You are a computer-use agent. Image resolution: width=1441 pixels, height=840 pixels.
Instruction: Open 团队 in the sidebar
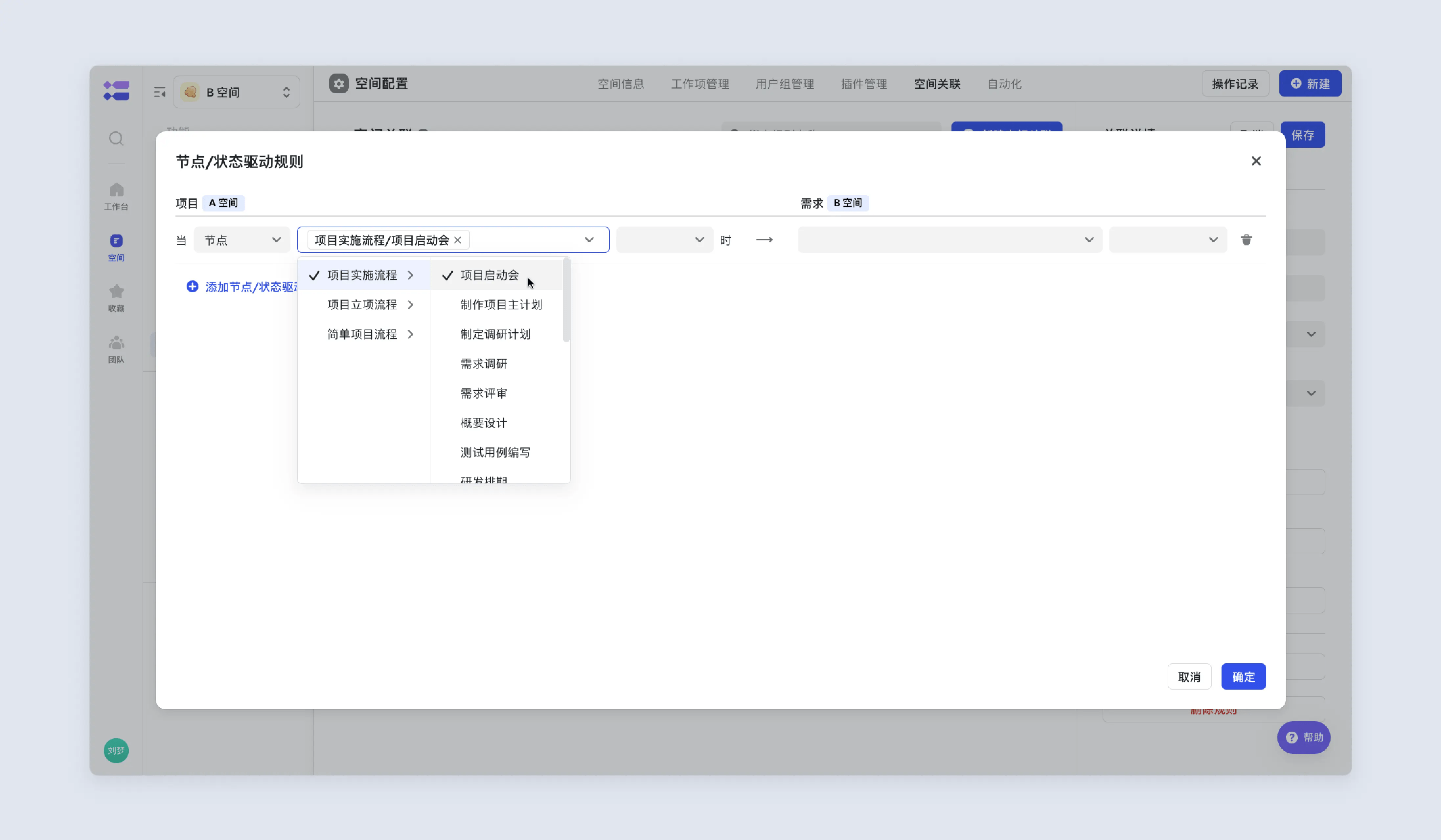pos(116,349)
